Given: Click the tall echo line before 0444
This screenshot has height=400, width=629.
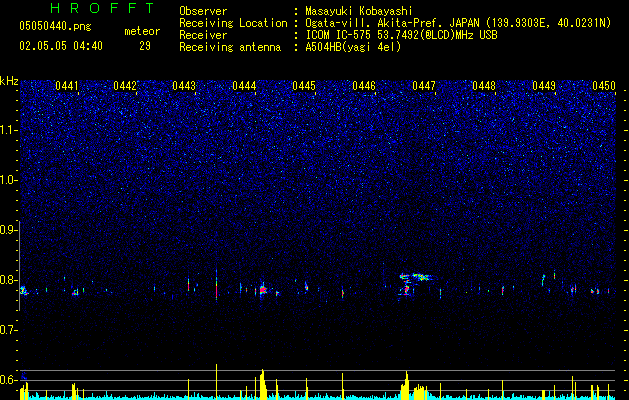Looking at the screenshot, I should point(217,284).
